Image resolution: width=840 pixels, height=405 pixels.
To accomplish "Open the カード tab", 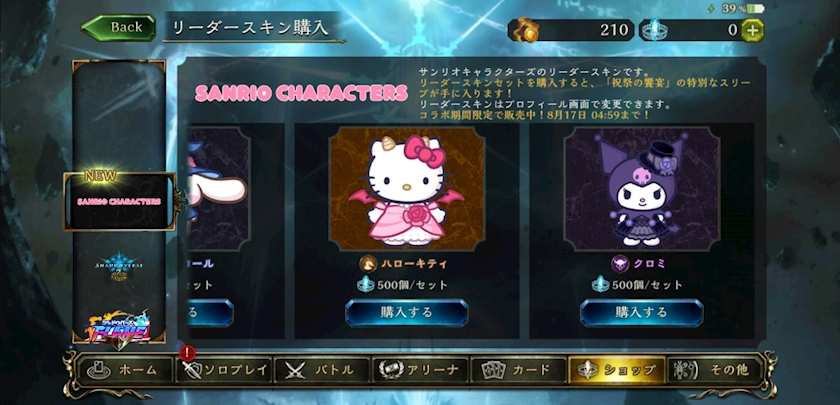I will [518, 370].
